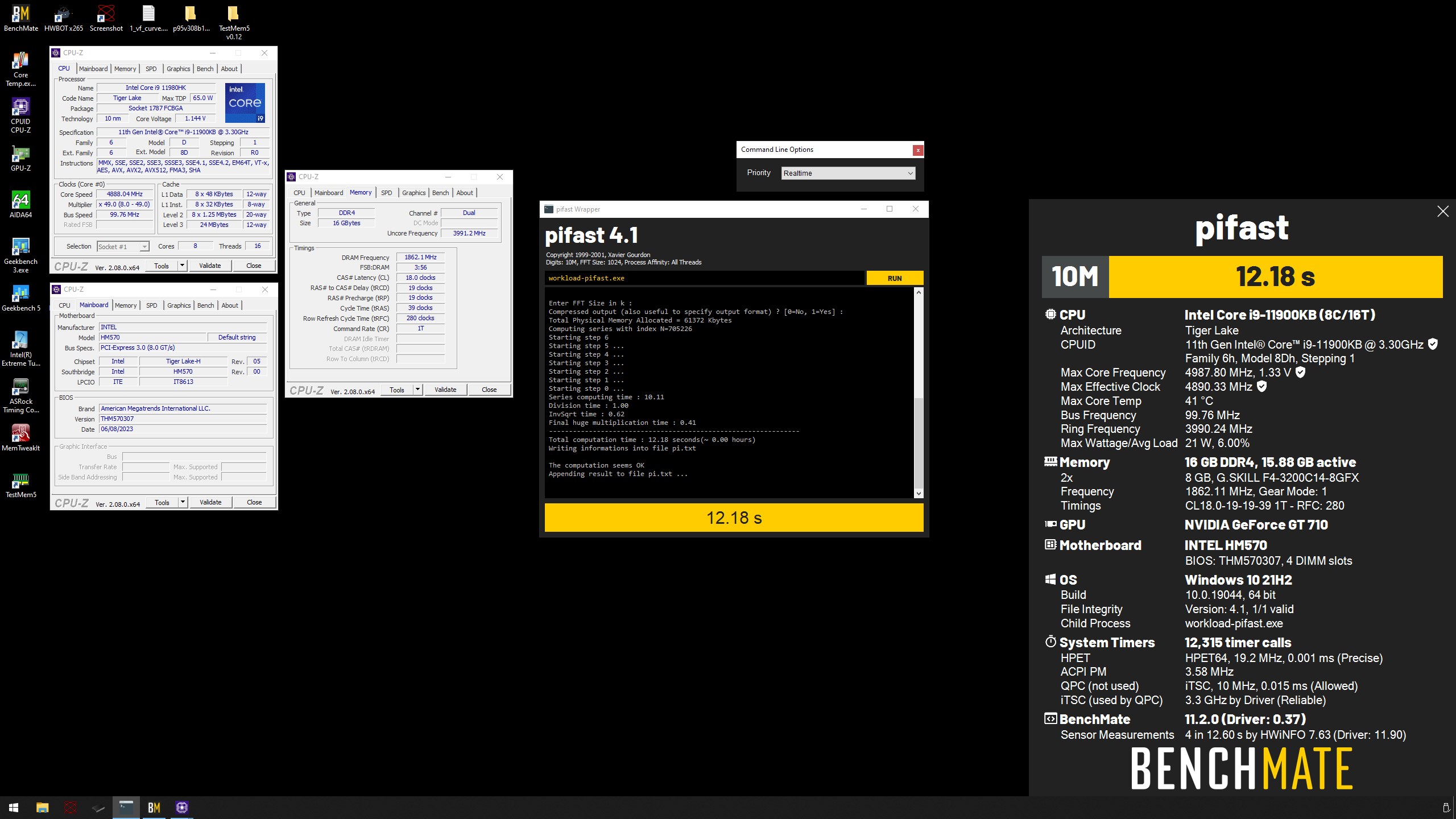
Task: Click the CPUID line validation shield icon
Action: click(1433, 344)
